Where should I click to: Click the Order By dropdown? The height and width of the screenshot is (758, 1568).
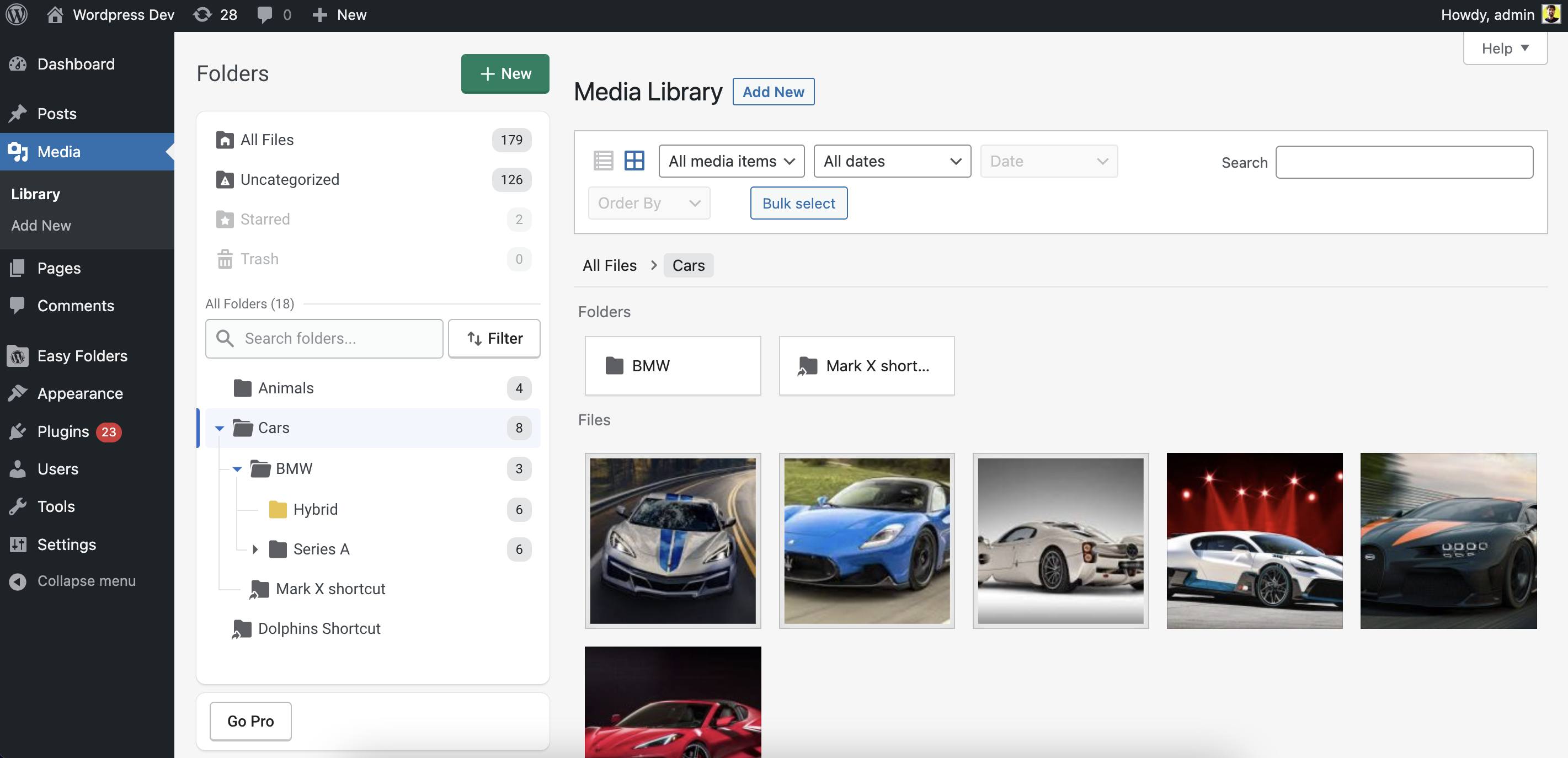[x=647, y=203]
